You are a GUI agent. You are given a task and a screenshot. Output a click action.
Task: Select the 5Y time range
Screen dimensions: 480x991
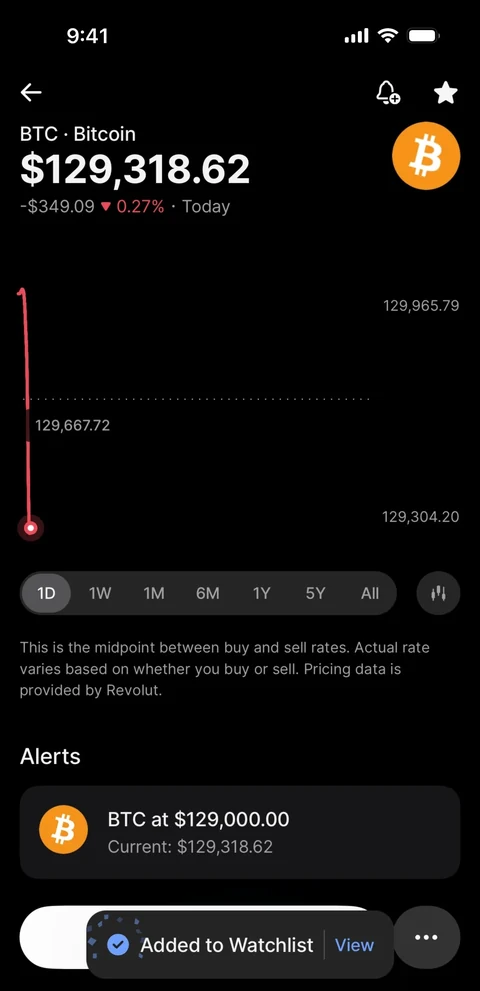pyautogui.click(x=315, y=593)
